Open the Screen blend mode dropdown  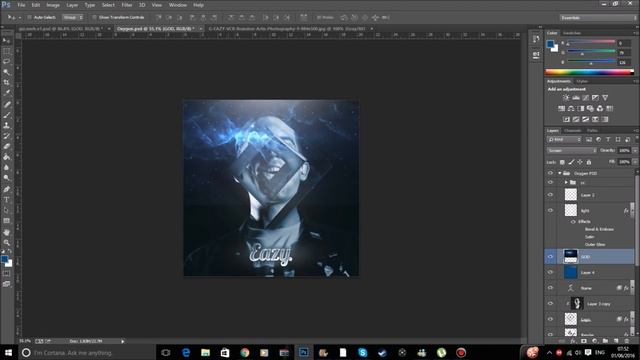click(x=571, y=151)
